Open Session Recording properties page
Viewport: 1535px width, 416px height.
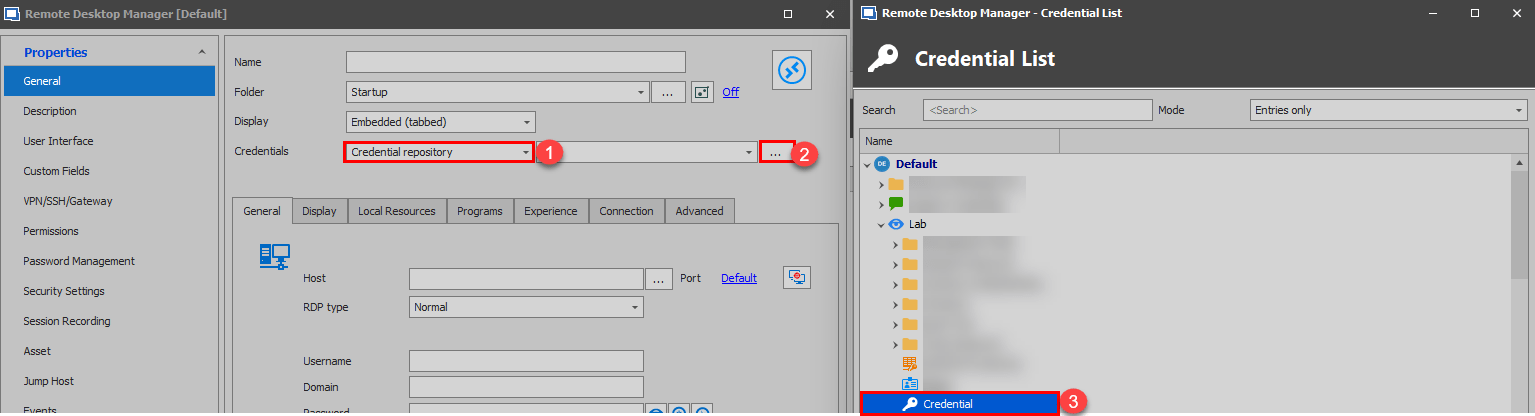(x=109, y=321)
